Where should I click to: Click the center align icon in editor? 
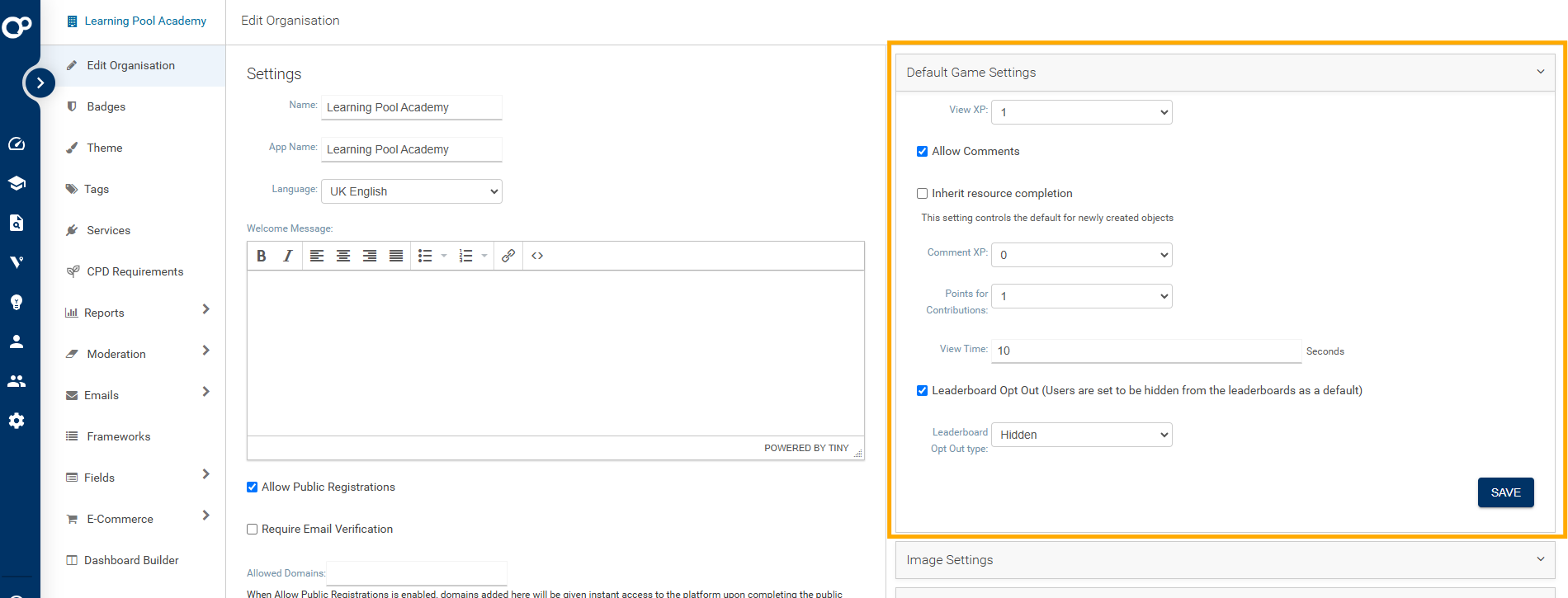coord(343,256)
